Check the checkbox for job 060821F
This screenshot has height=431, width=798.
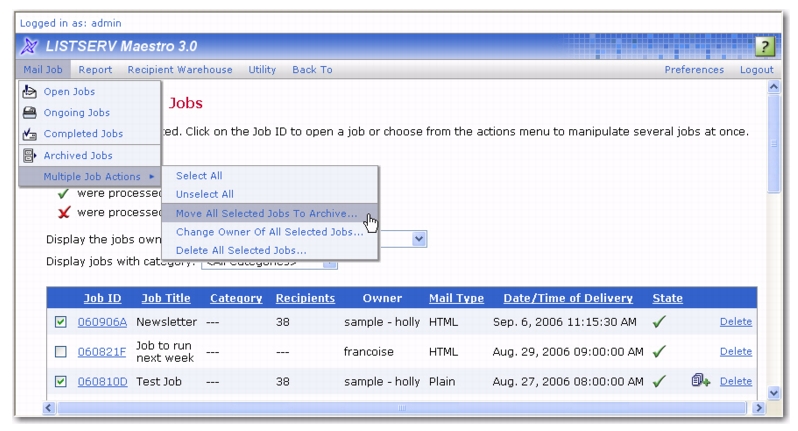61,352
